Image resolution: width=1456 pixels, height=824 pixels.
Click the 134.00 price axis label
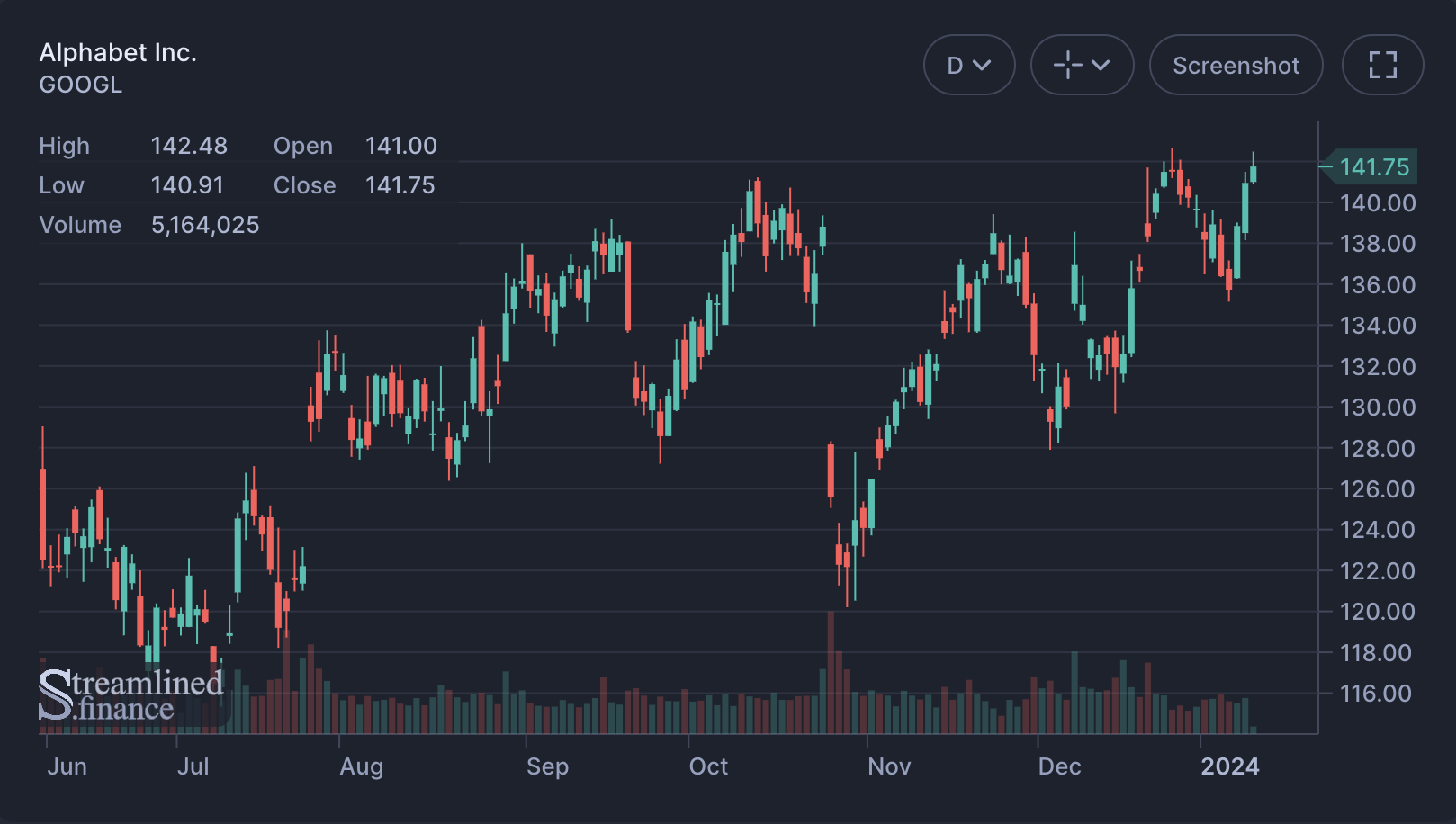[1378, 326]
